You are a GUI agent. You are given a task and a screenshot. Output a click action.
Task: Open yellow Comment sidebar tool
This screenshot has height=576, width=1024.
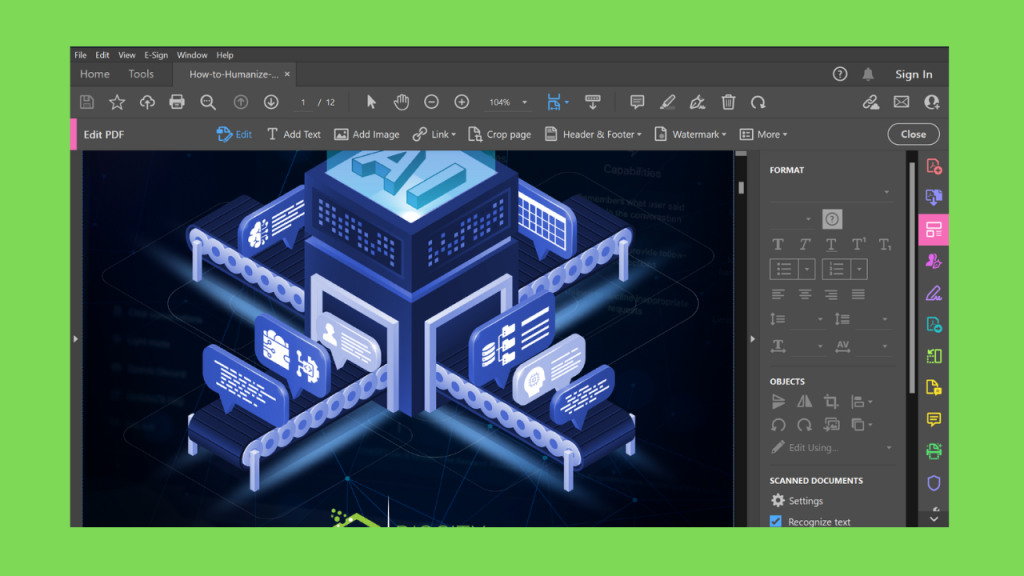click(x=934, y=419)
